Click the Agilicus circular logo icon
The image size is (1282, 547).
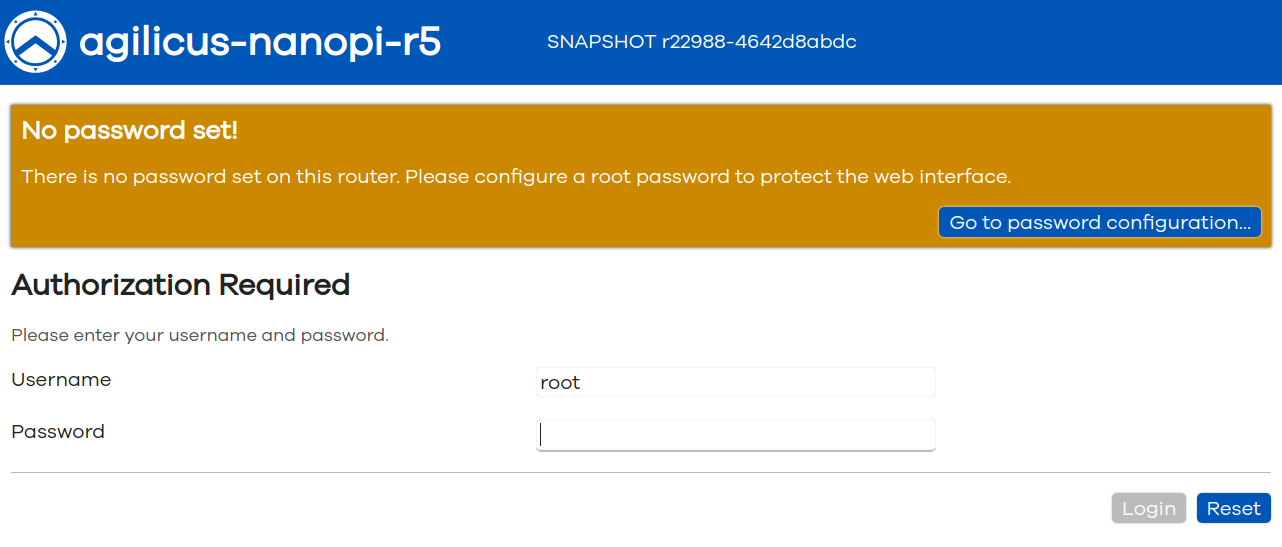click(35, 42)
